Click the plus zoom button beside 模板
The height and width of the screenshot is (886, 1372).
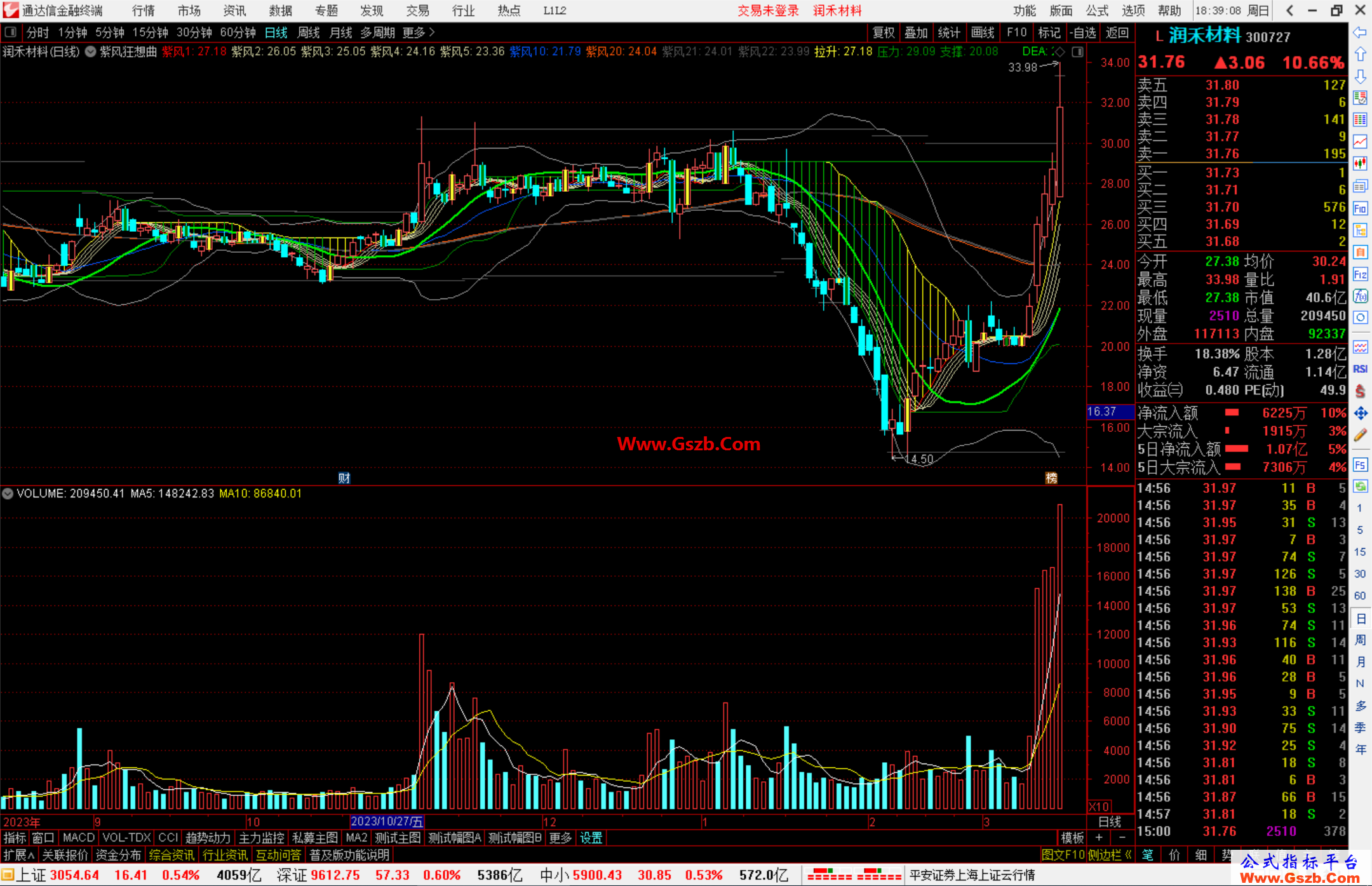(1099, 838)
